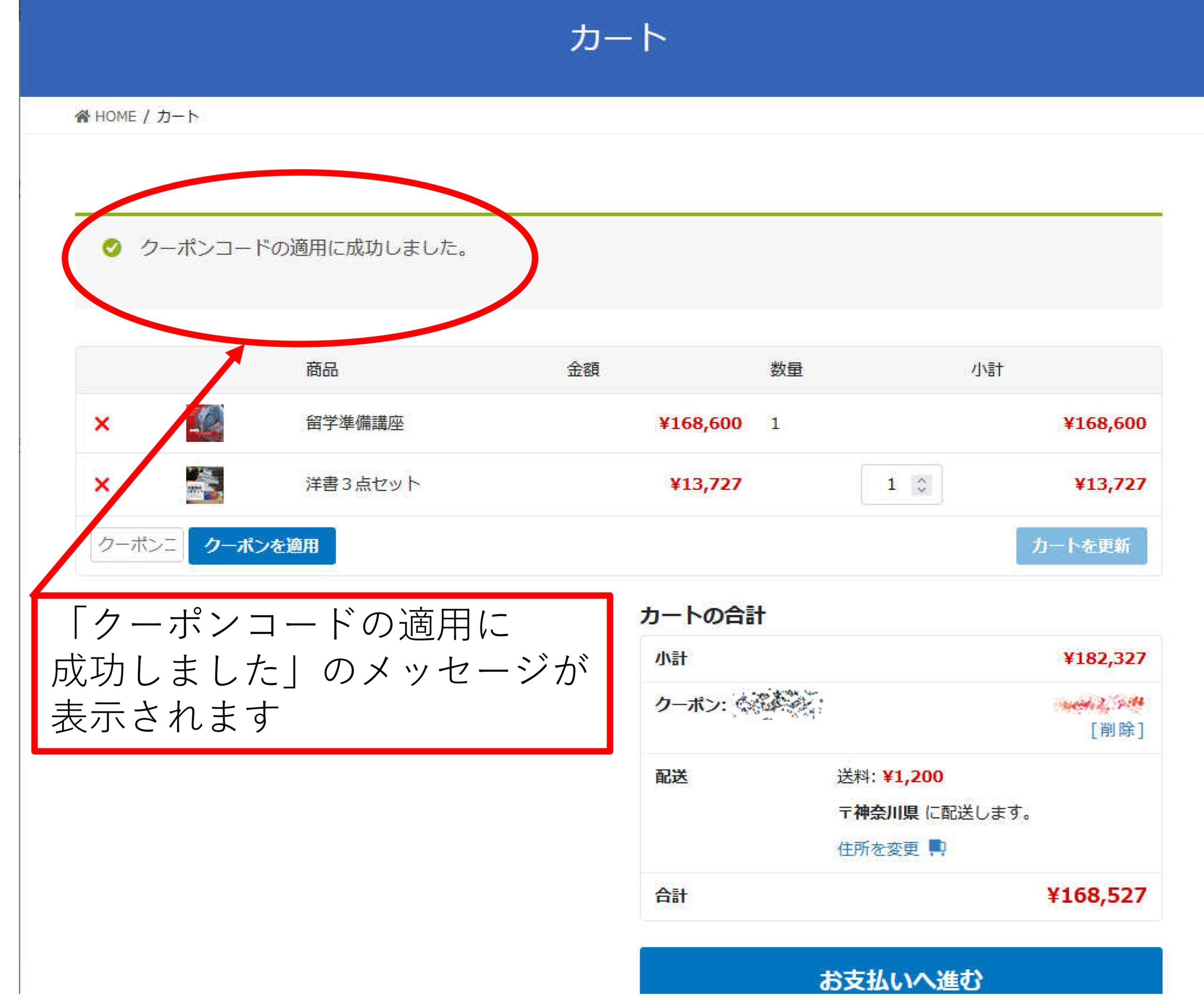Click the green success checkmark icon
The image size is (1204, 998).
112,248
